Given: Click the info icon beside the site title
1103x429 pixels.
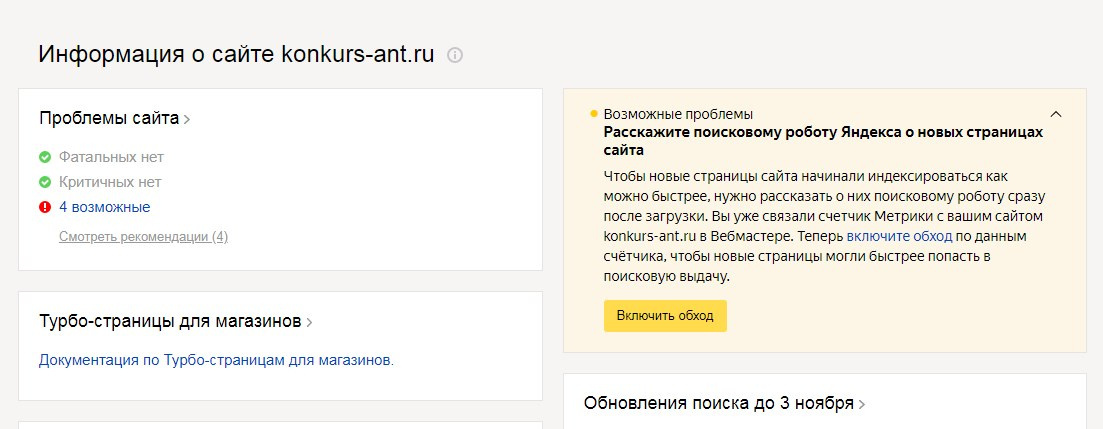Looking at the screenshot, I should pos(455,55).
